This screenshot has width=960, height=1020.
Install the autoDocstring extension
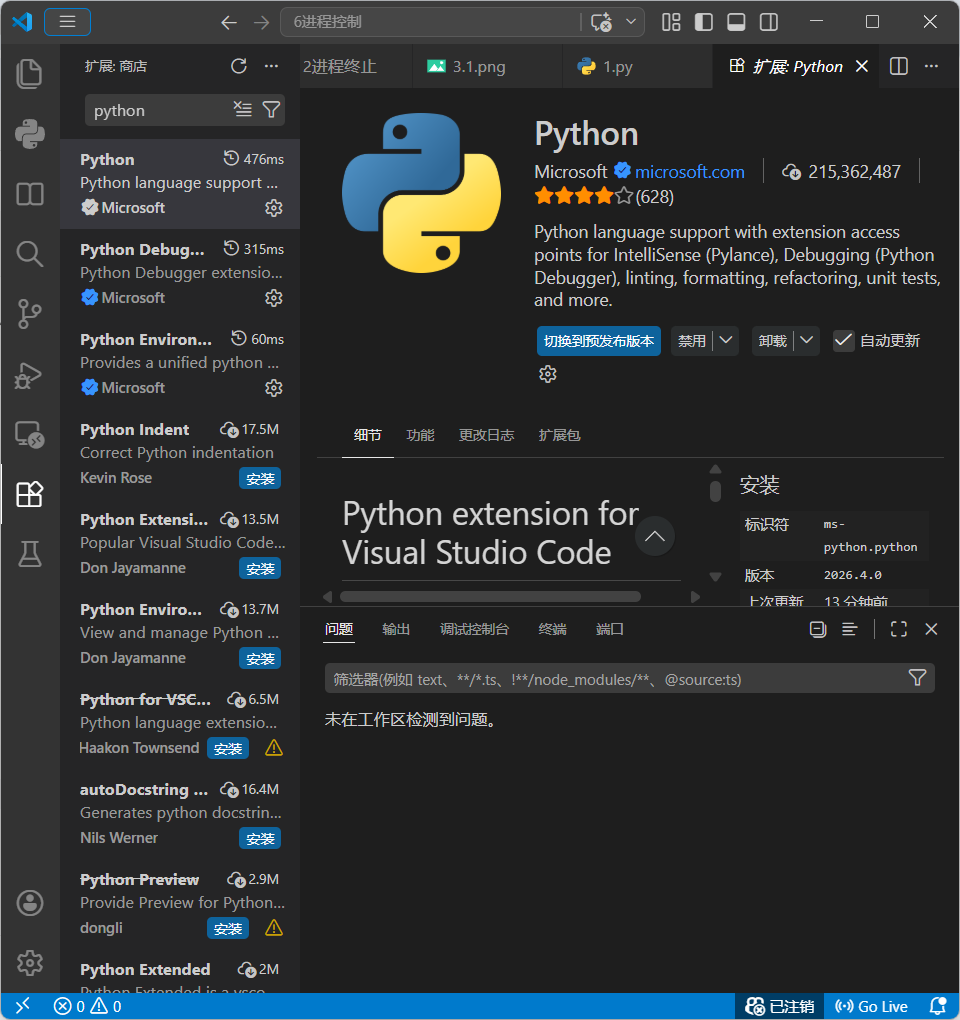pos(260,839)
